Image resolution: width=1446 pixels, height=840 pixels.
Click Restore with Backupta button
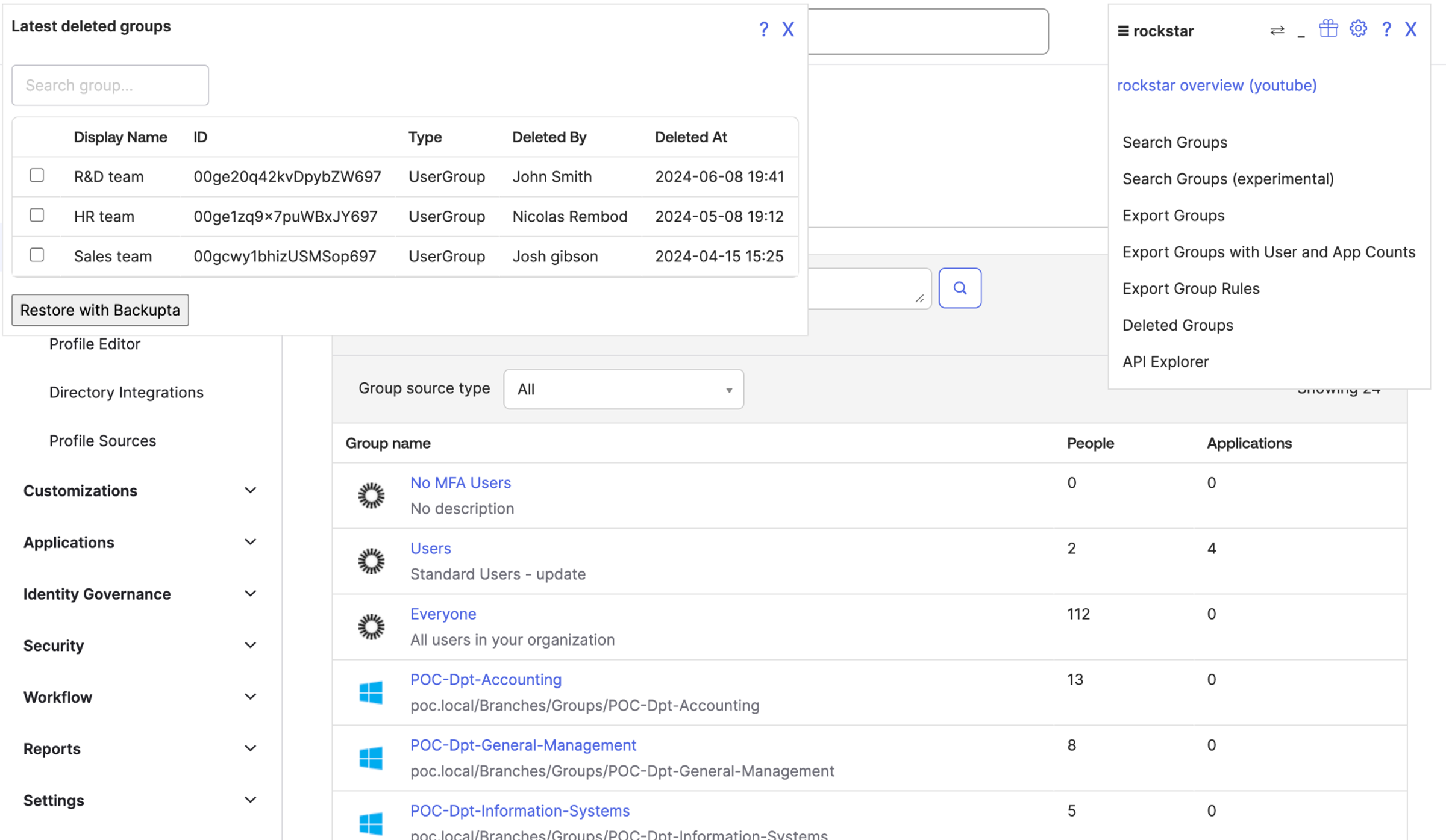click(100, 310)
